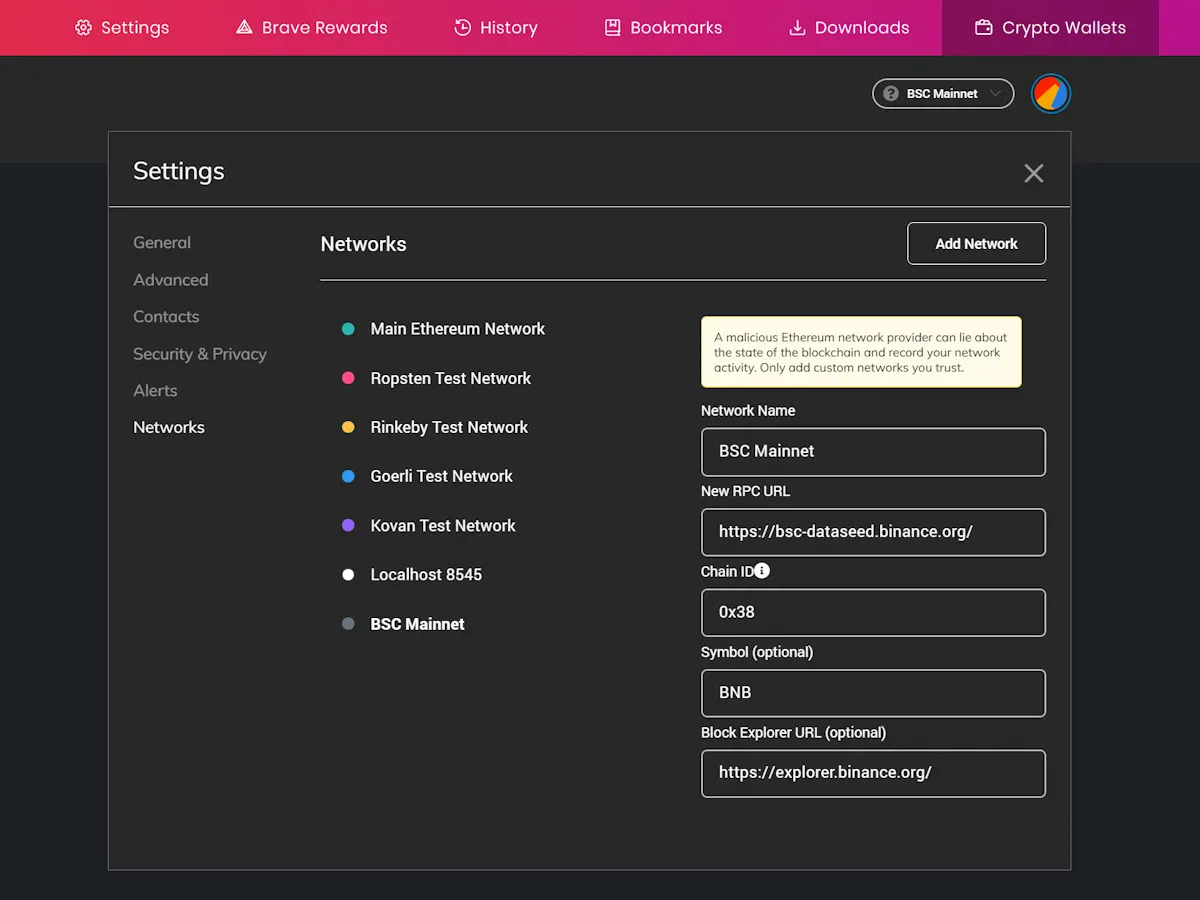This screenshot has height=900, width=1200.
Task: Open the BSC Mainnet network dropdown
Action: (943, 94)
